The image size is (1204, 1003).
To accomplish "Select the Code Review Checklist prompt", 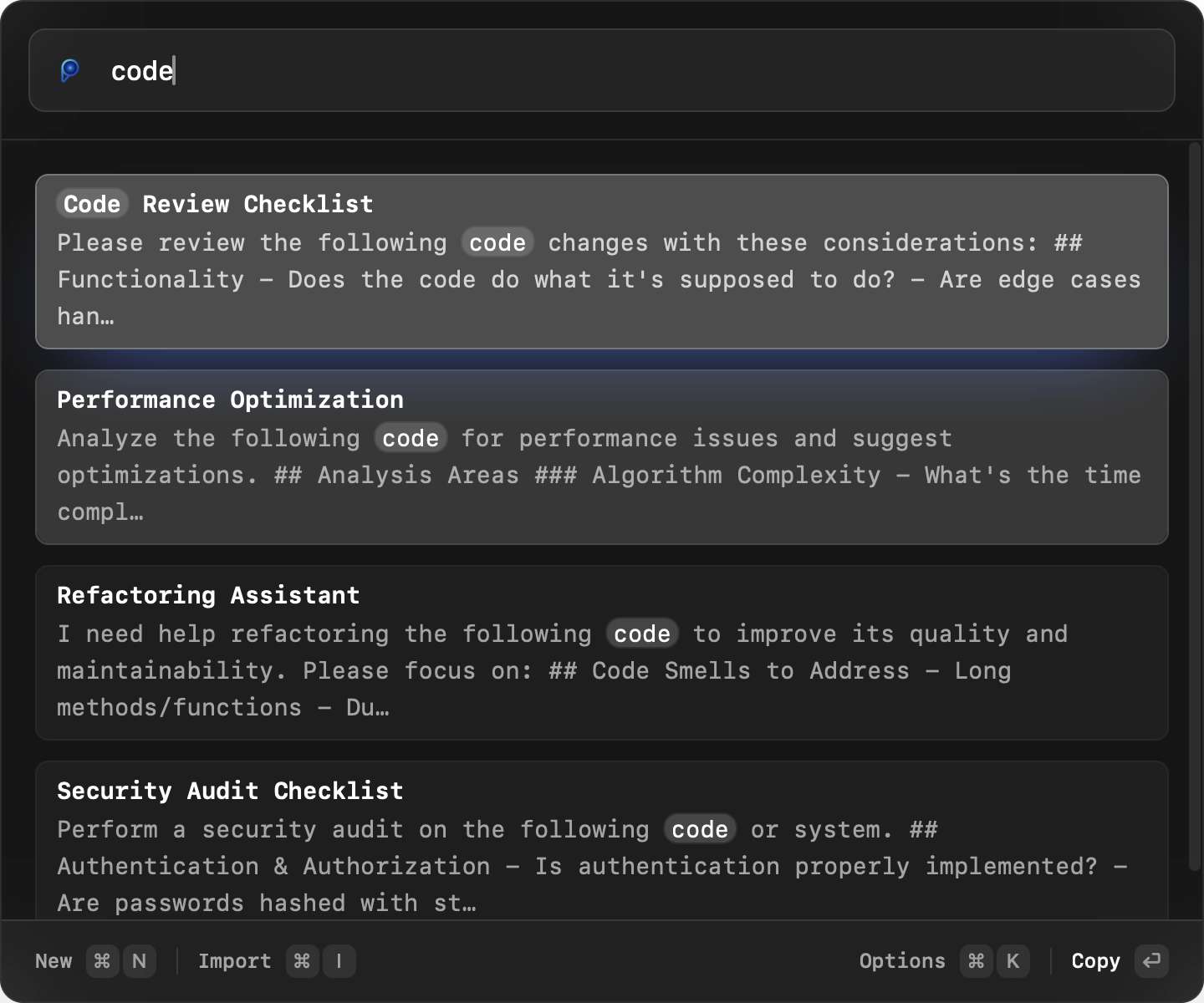I will pos(602,260).
